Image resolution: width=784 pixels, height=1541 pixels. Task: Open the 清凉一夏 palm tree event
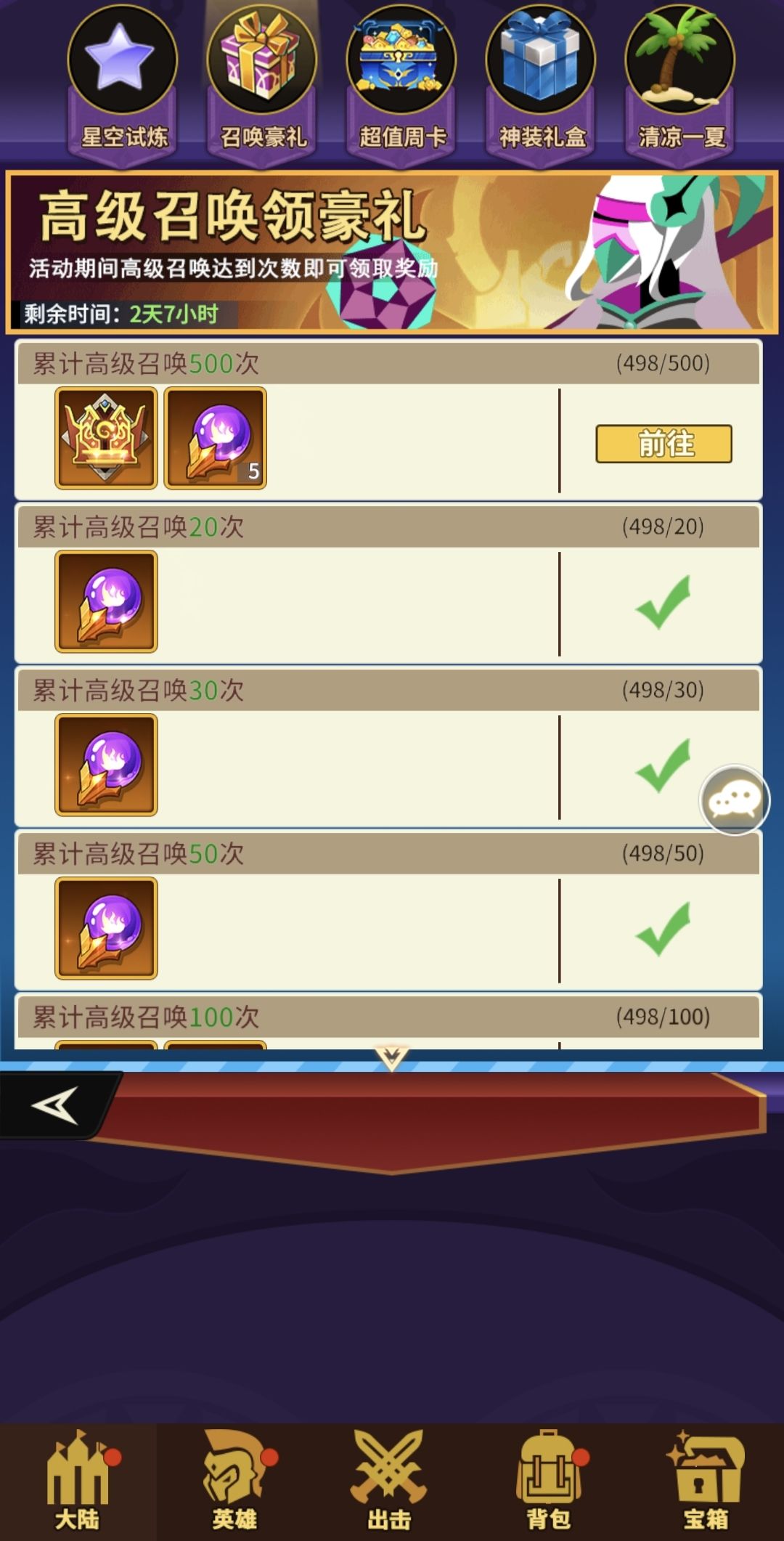coord(680,80)
